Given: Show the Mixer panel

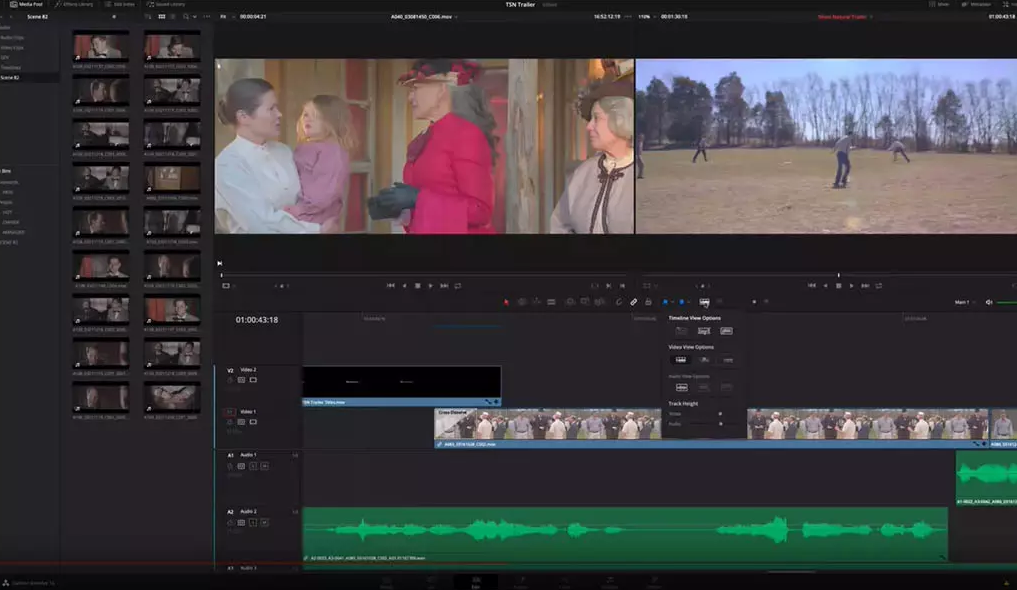Looking at the screenshot, I should [x=940, y=4].
